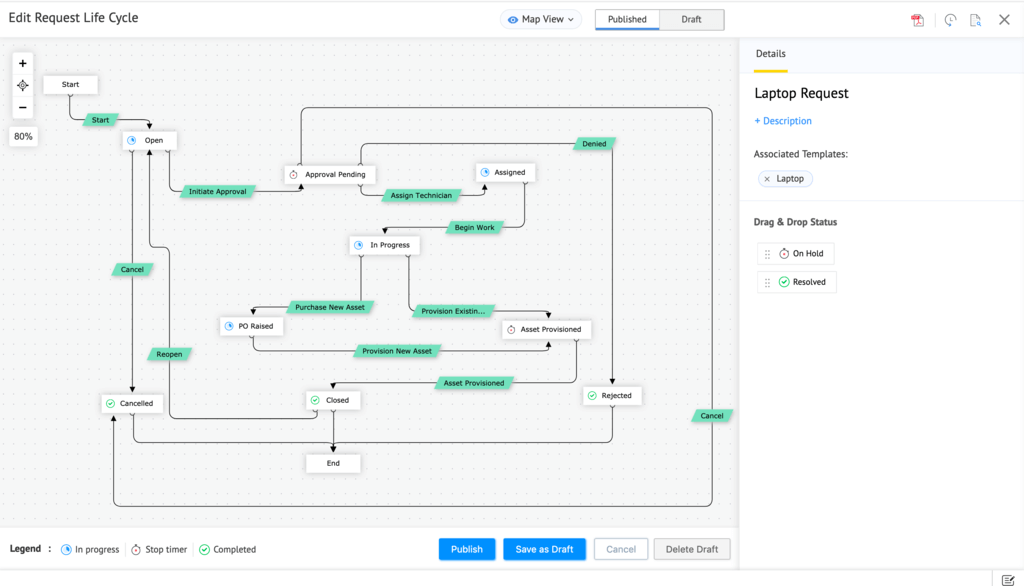Export the life cycle as PDF
1024x586 pixels.
click(x=918, y=20)
